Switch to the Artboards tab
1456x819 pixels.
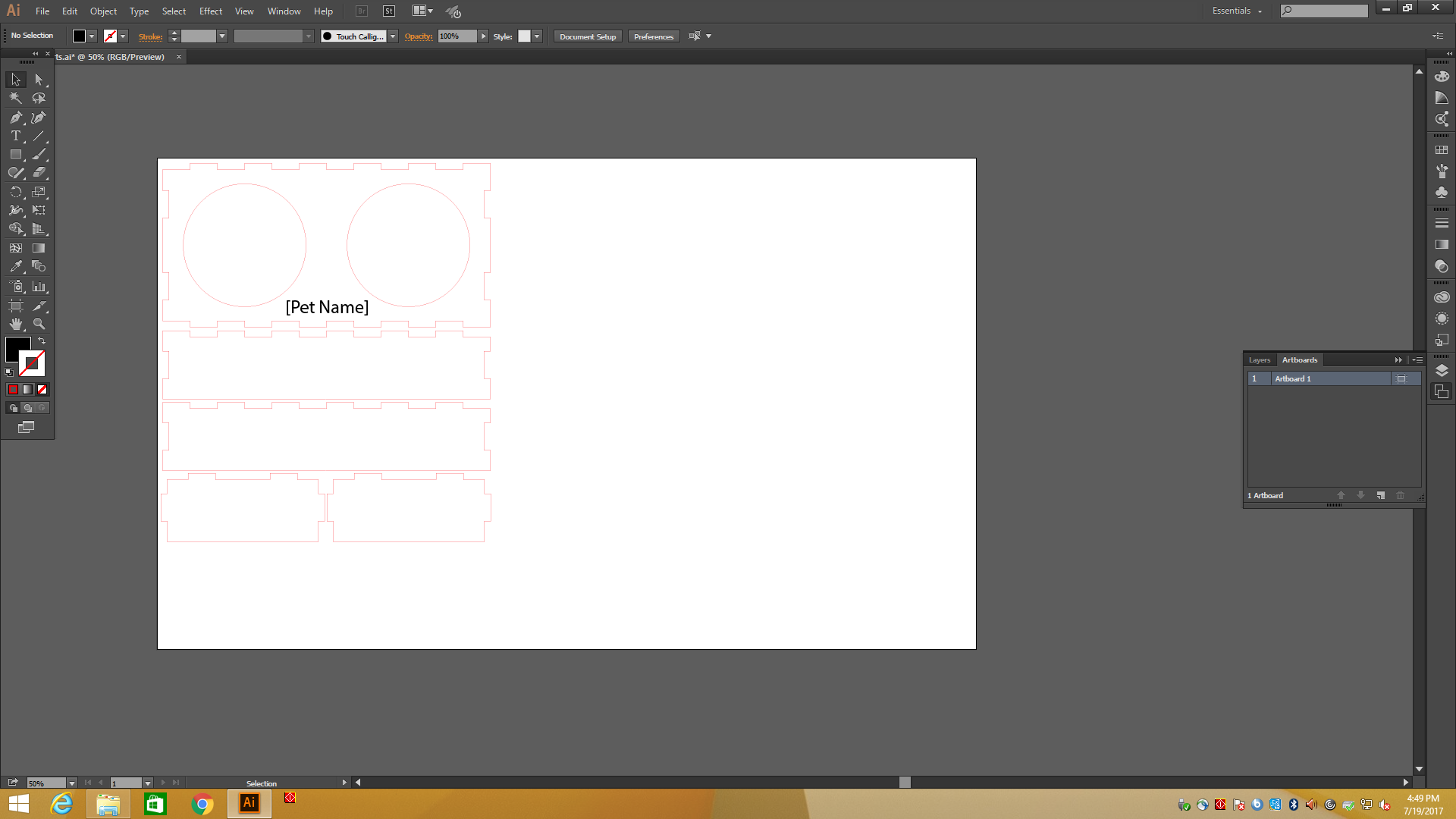(1300, 360)
